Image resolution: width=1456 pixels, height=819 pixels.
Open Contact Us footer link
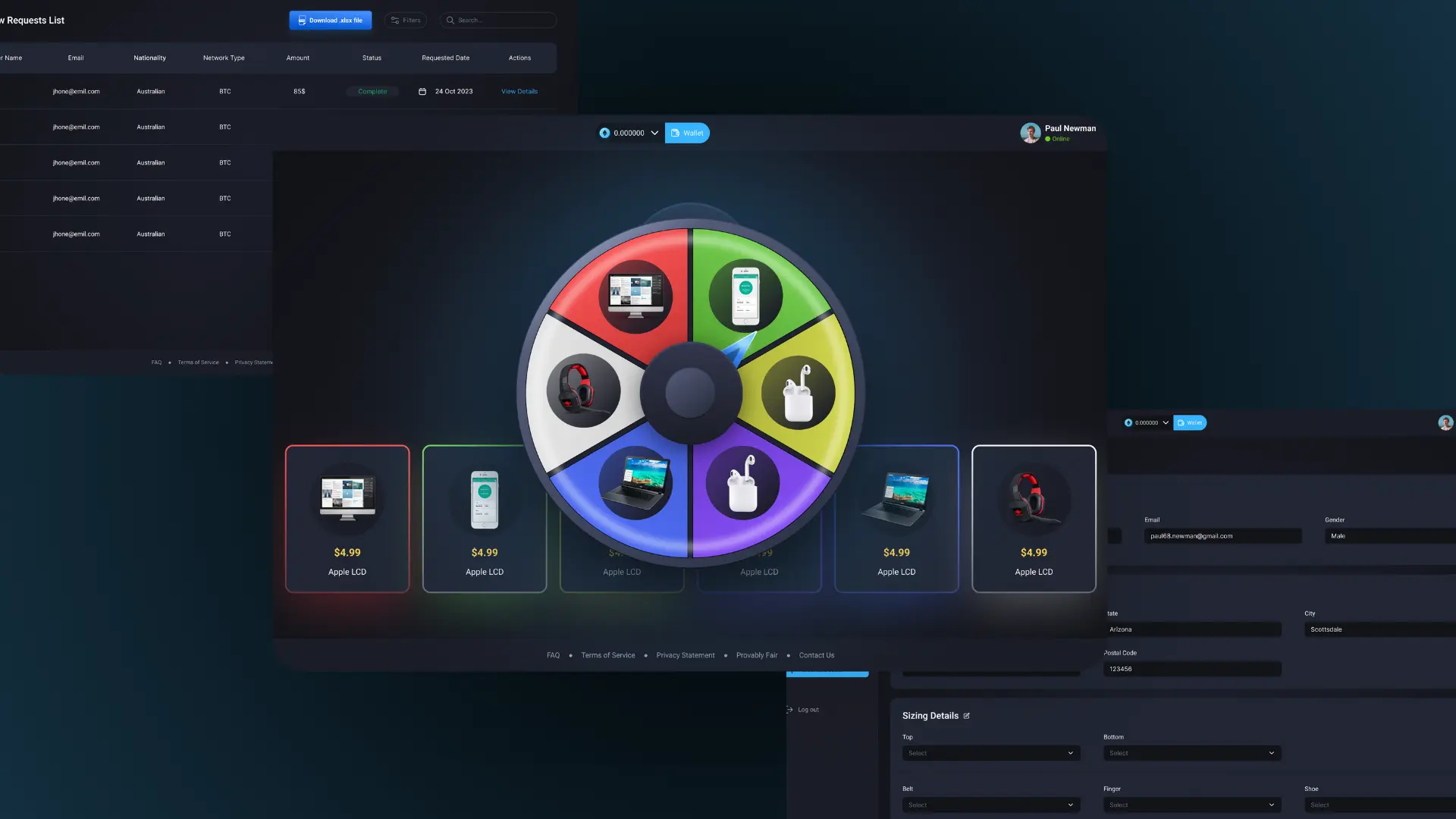point(817,655)
